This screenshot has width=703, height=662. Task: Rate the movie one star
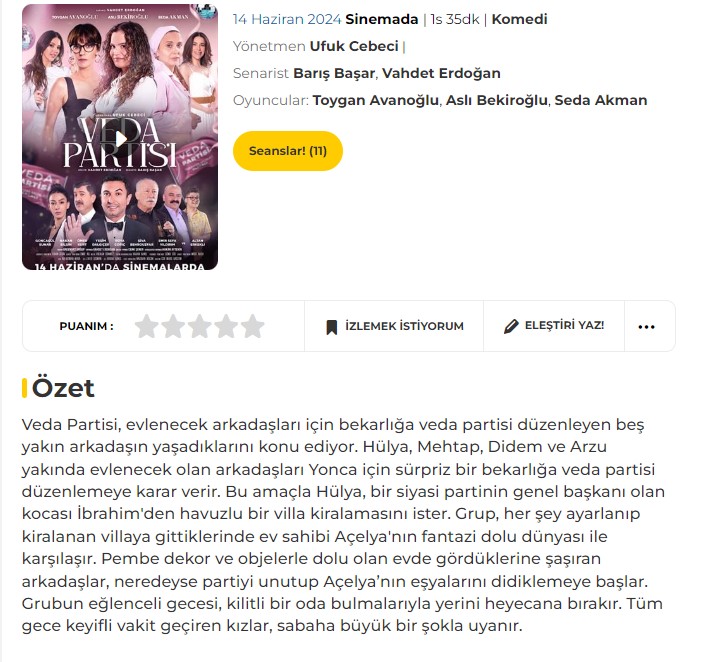[147, 326]
